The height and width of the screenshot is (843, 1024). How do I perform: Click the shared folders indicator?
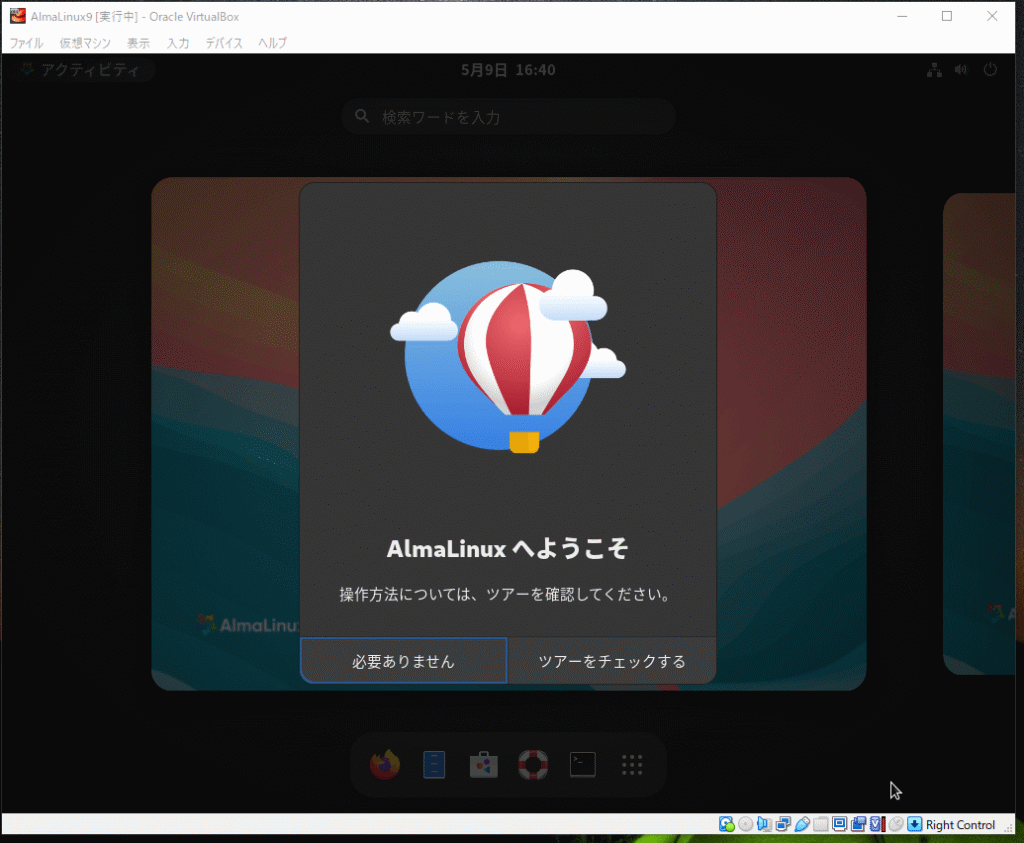pyautogui.click(x=821, y=824)
